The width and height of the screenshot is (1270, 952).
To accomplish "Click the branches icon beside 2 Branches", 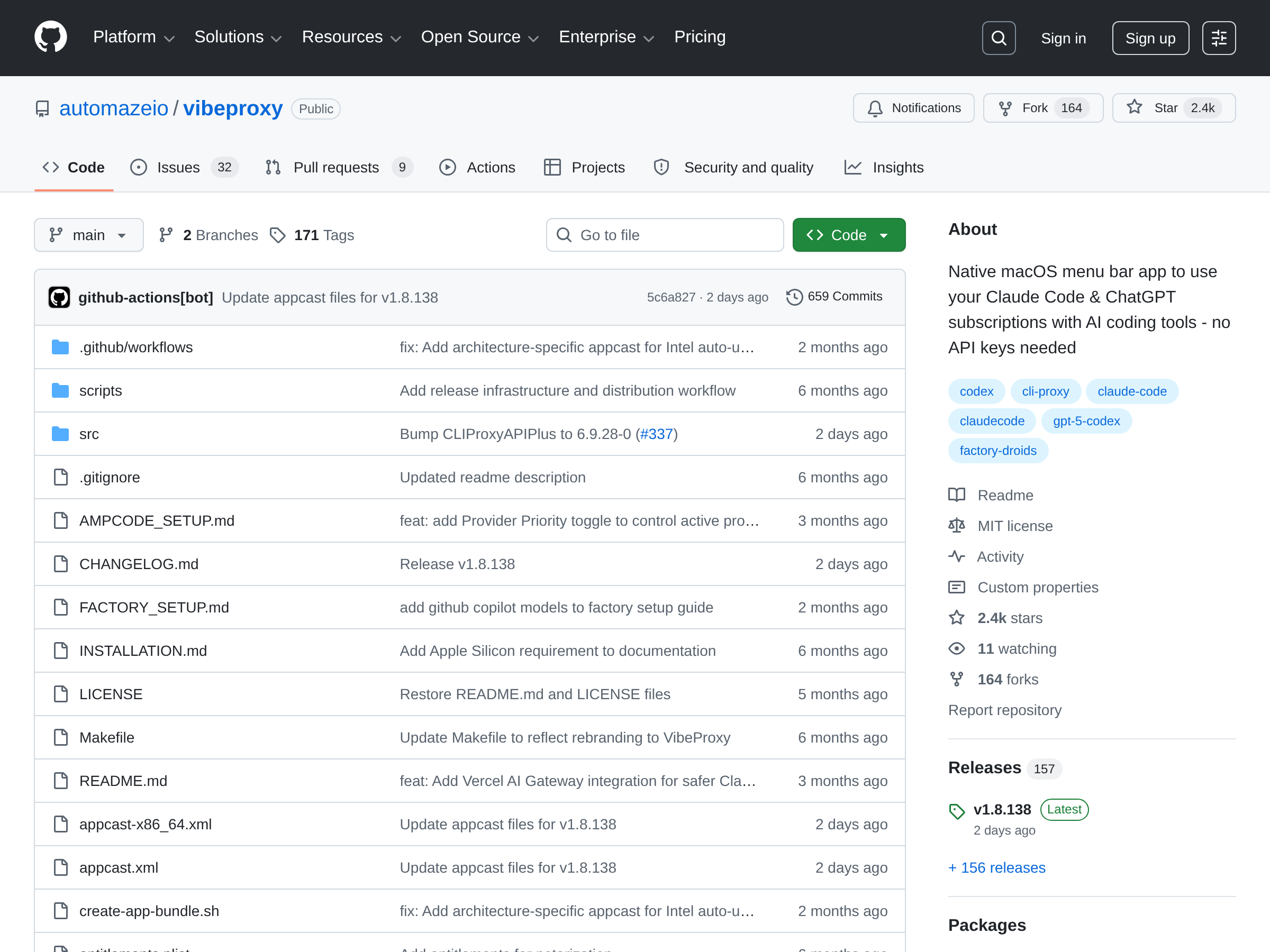I will pos(166,235).
